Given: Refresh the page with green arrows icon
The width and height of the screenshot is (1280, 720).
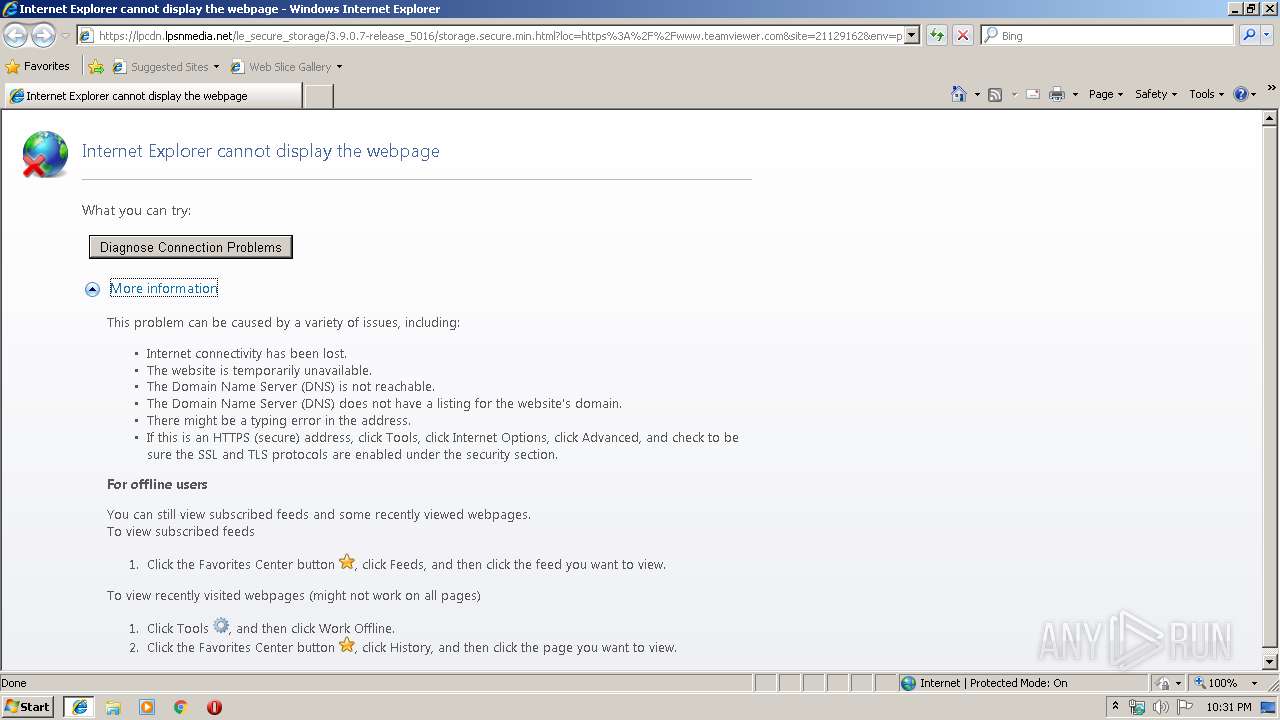Looking at the screenshot, I should (x=937, y=36).
